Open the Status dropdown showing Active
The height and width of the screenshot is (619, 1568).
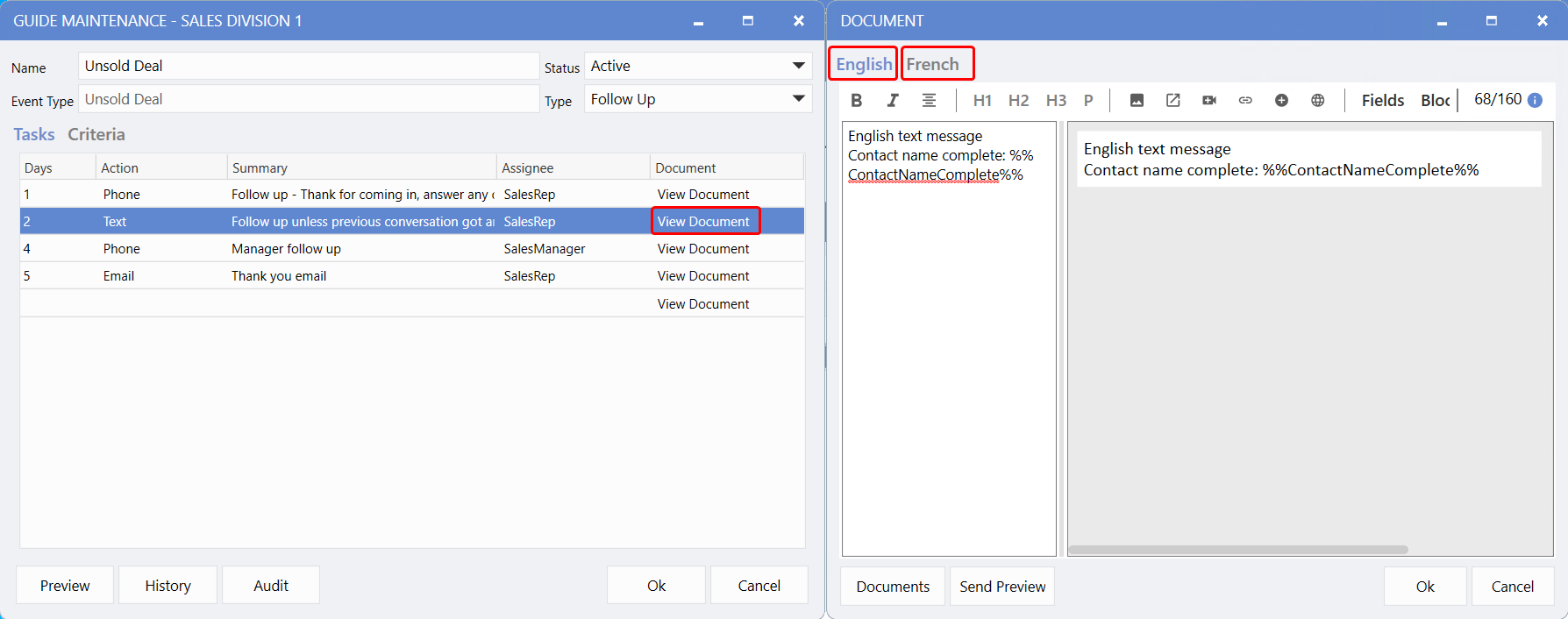pos(698,66)
